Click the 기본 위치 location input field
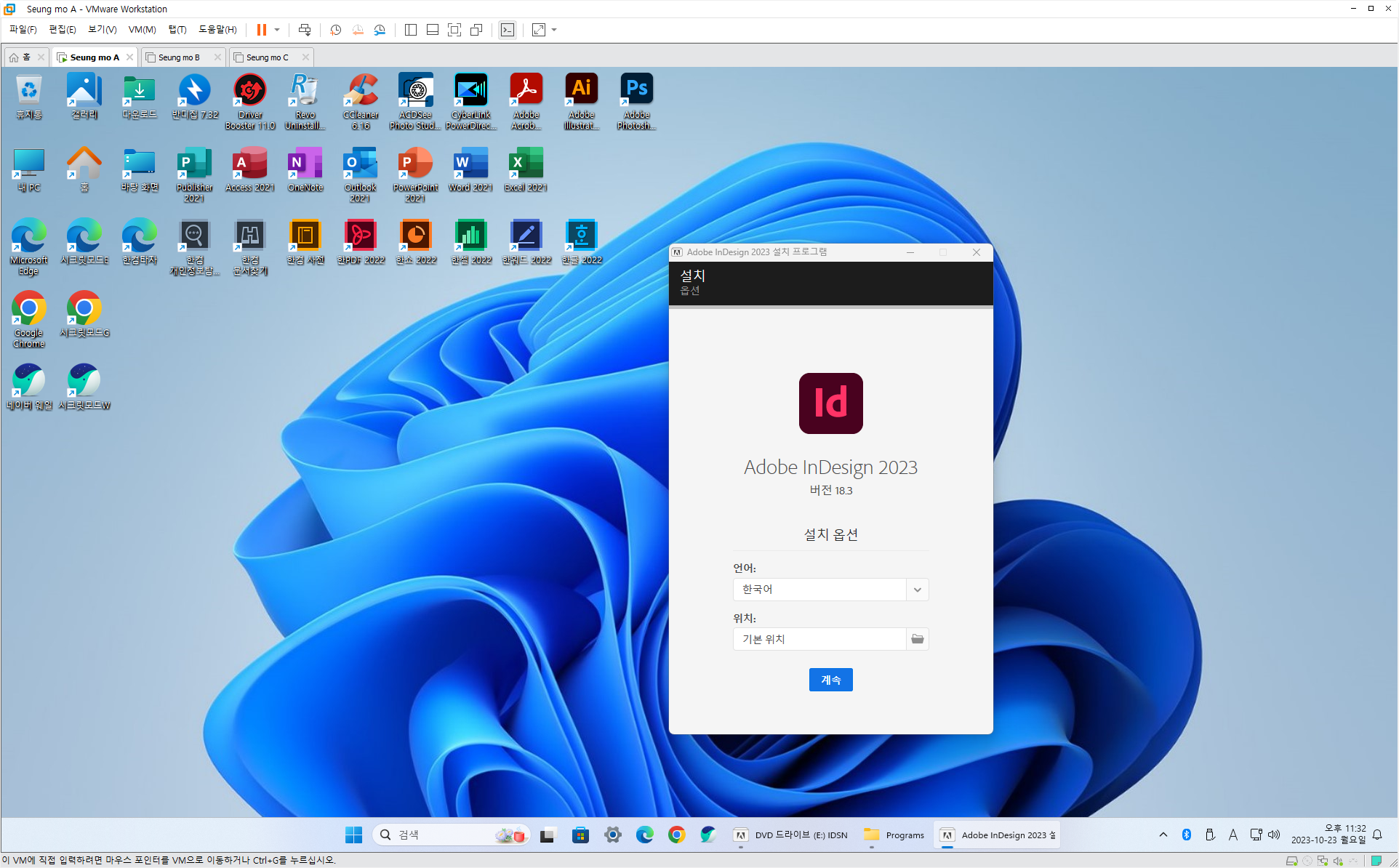Screen dimensions: 1399x868 819,639
